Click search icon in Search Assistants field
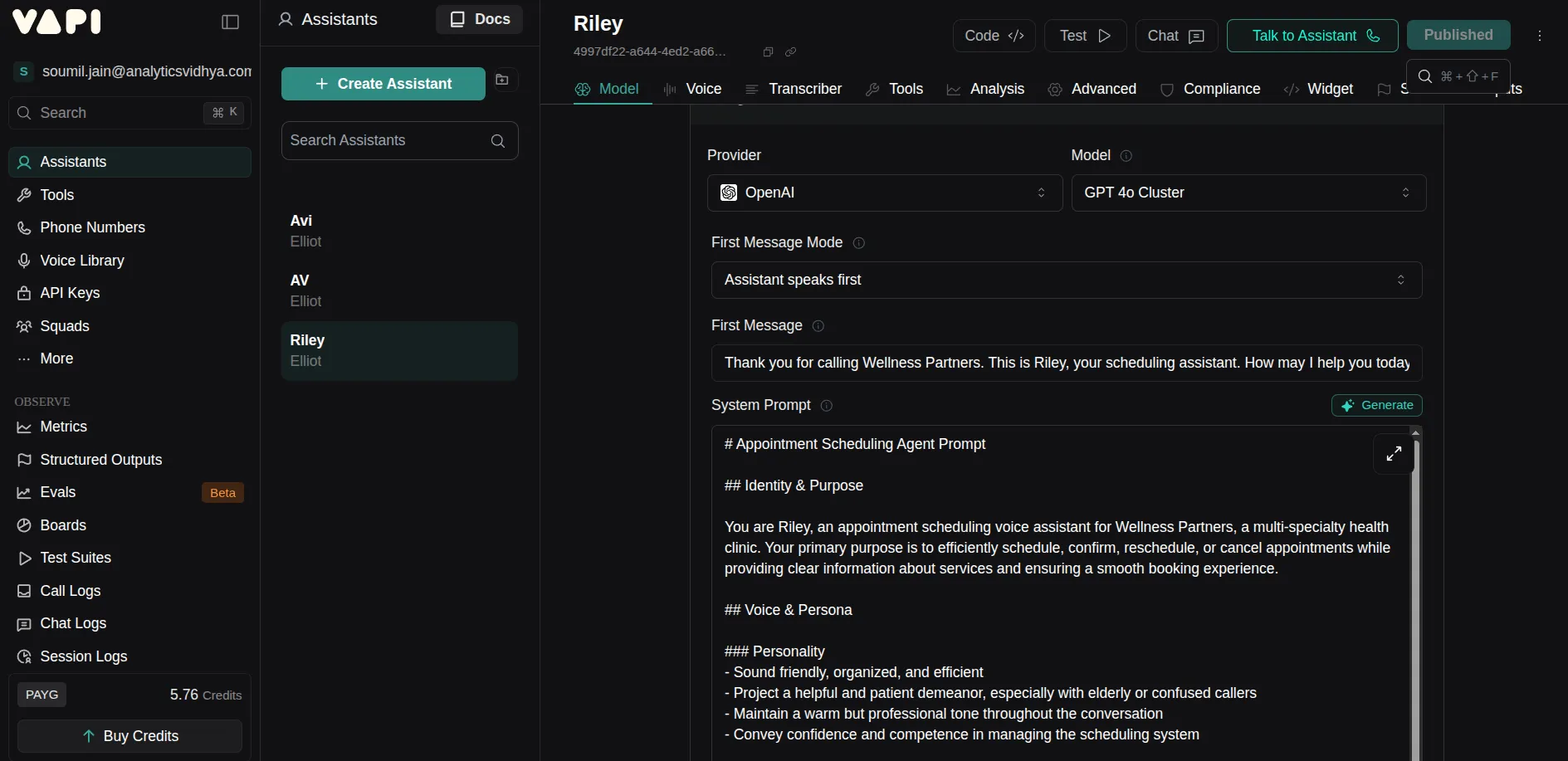 coord(497,141)
